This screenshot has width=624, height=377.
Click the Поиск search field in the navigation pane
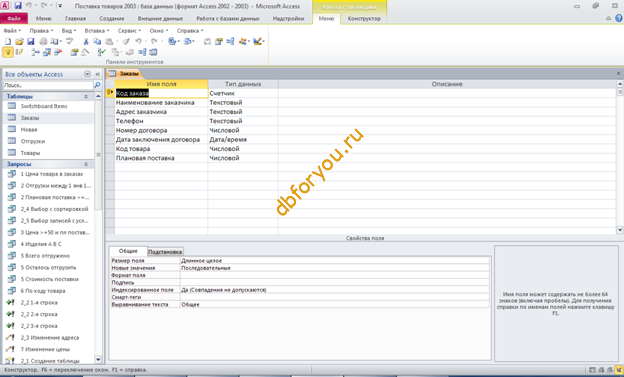(48, 85)
